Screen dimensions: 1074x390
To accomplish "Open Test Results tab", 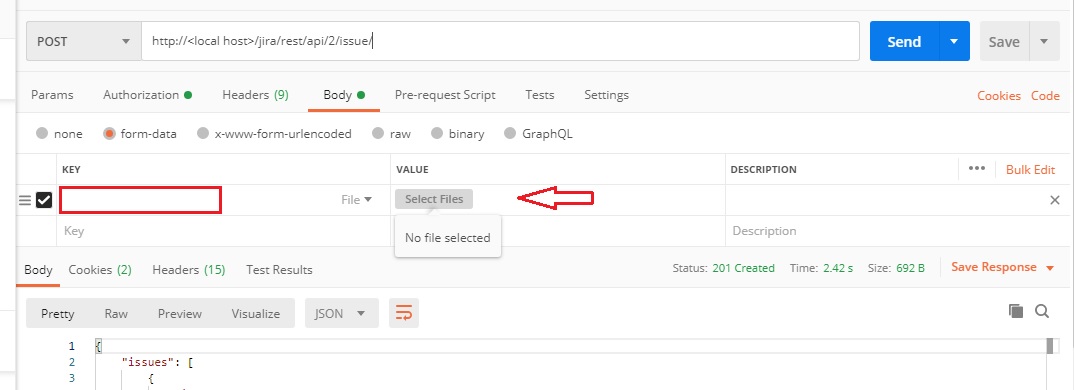I will pyautogui.click(x=279, y=270).
